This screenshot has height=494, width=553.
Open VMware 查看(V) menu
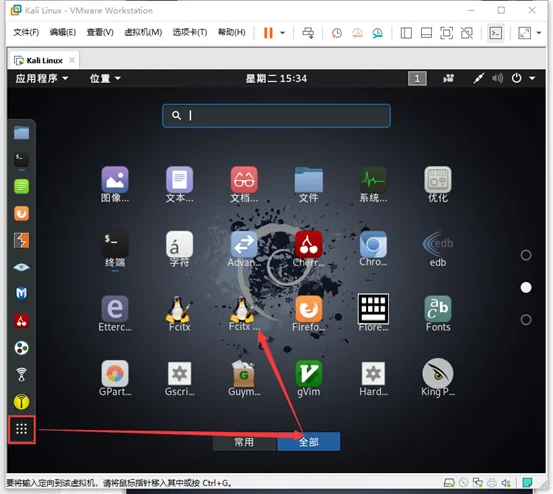[100, 32]
